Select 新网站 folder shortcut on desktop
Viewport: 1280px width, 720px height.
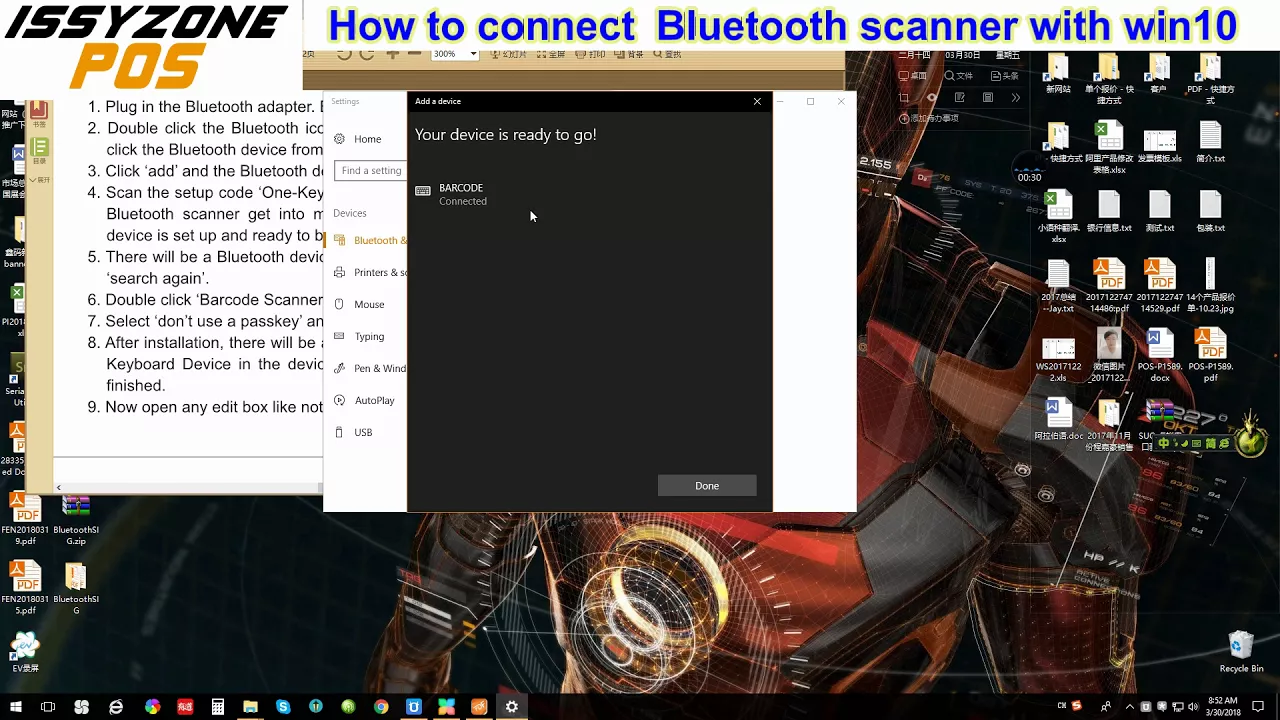pyautogui.click(x=1058, y=75)
